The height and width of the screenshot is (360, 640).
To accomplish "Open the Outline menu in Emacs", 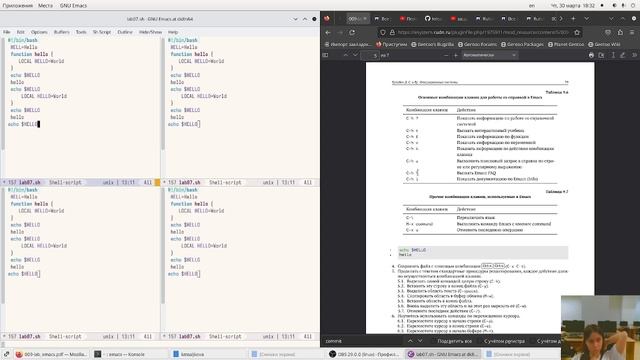I will 125,32.
